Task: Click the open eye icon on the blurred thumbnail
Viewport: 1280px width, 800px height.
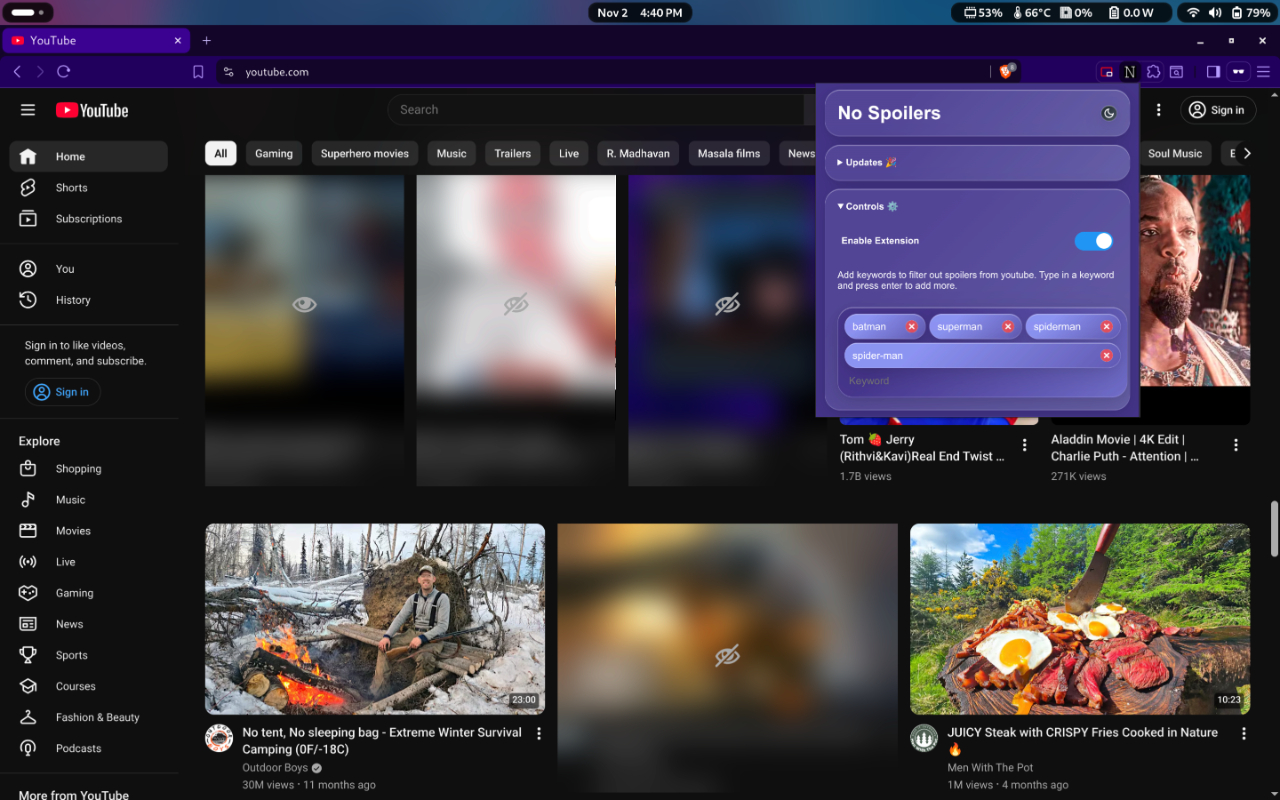Action: click(304, 305)
